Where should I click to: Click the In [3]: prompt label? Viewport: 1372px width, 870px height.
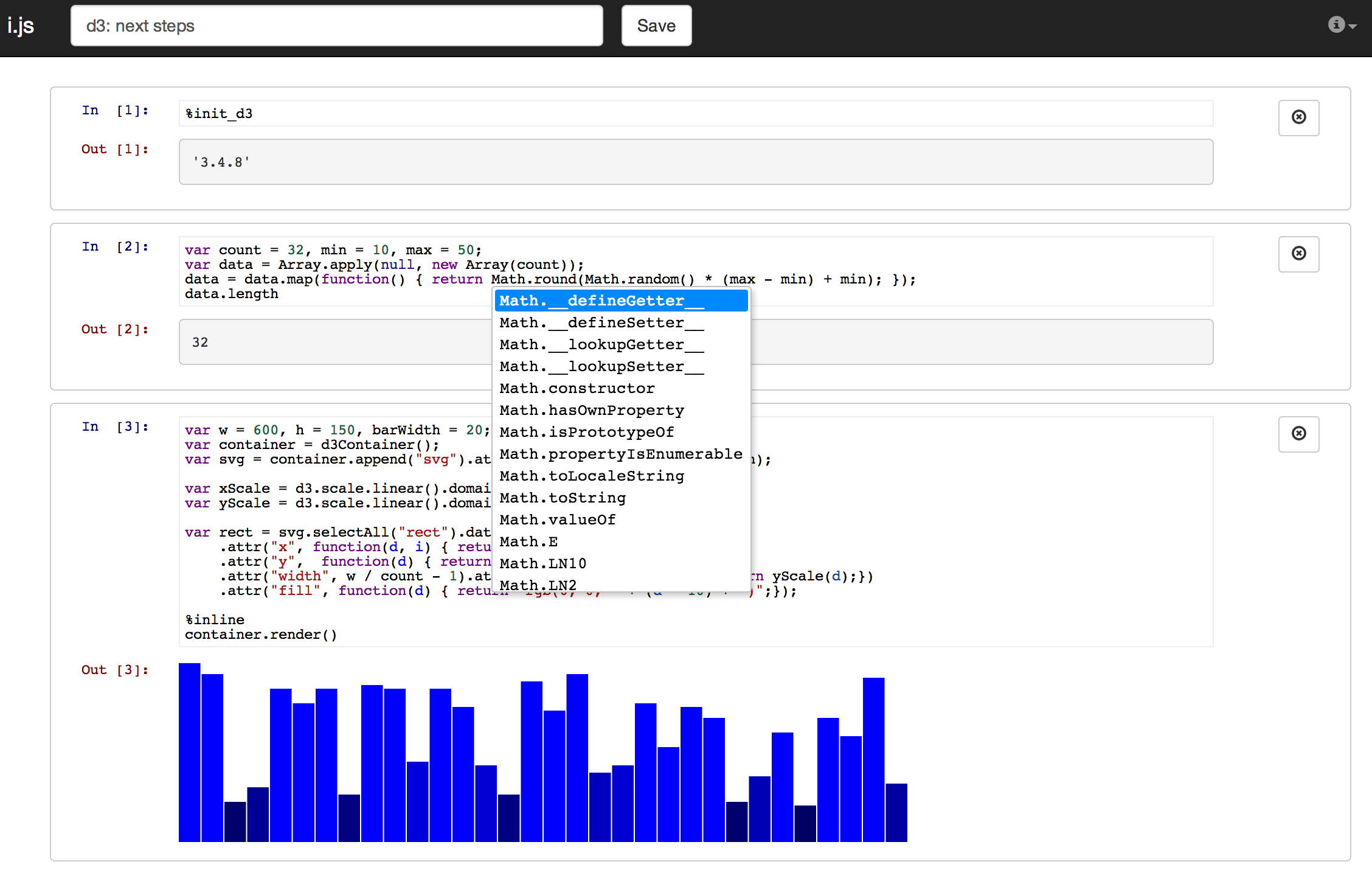pyautogui.click(x=115, y=426)
